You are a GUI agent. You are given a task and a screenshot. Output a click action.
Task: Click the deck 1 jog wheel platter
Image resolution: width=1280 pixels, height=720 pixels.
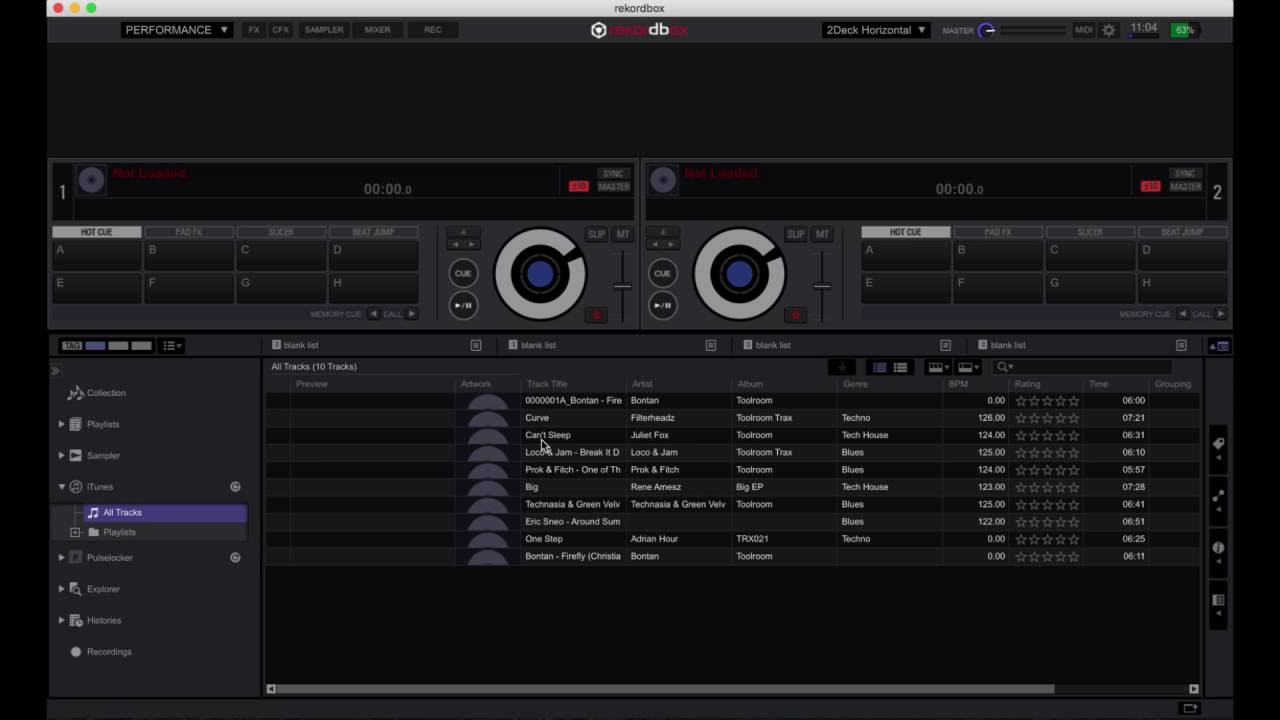540,274
